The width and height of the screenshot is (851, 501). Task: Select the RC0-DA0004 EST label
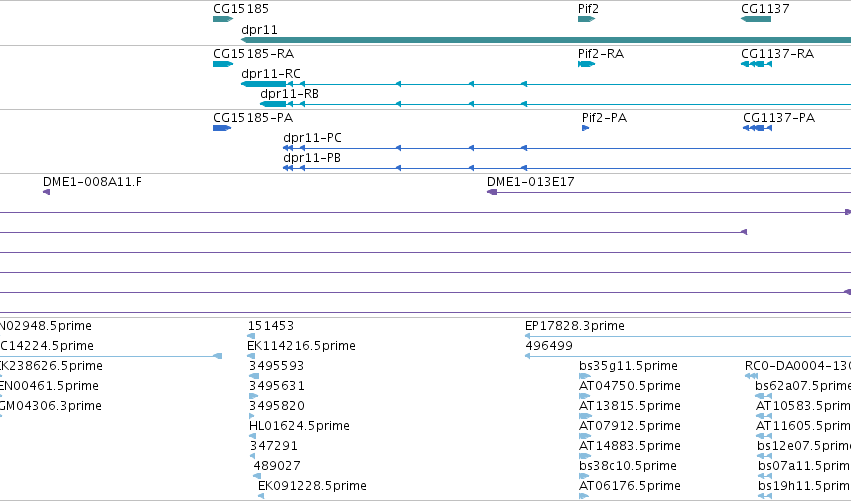pyautogui.click(x=798, y=366)
